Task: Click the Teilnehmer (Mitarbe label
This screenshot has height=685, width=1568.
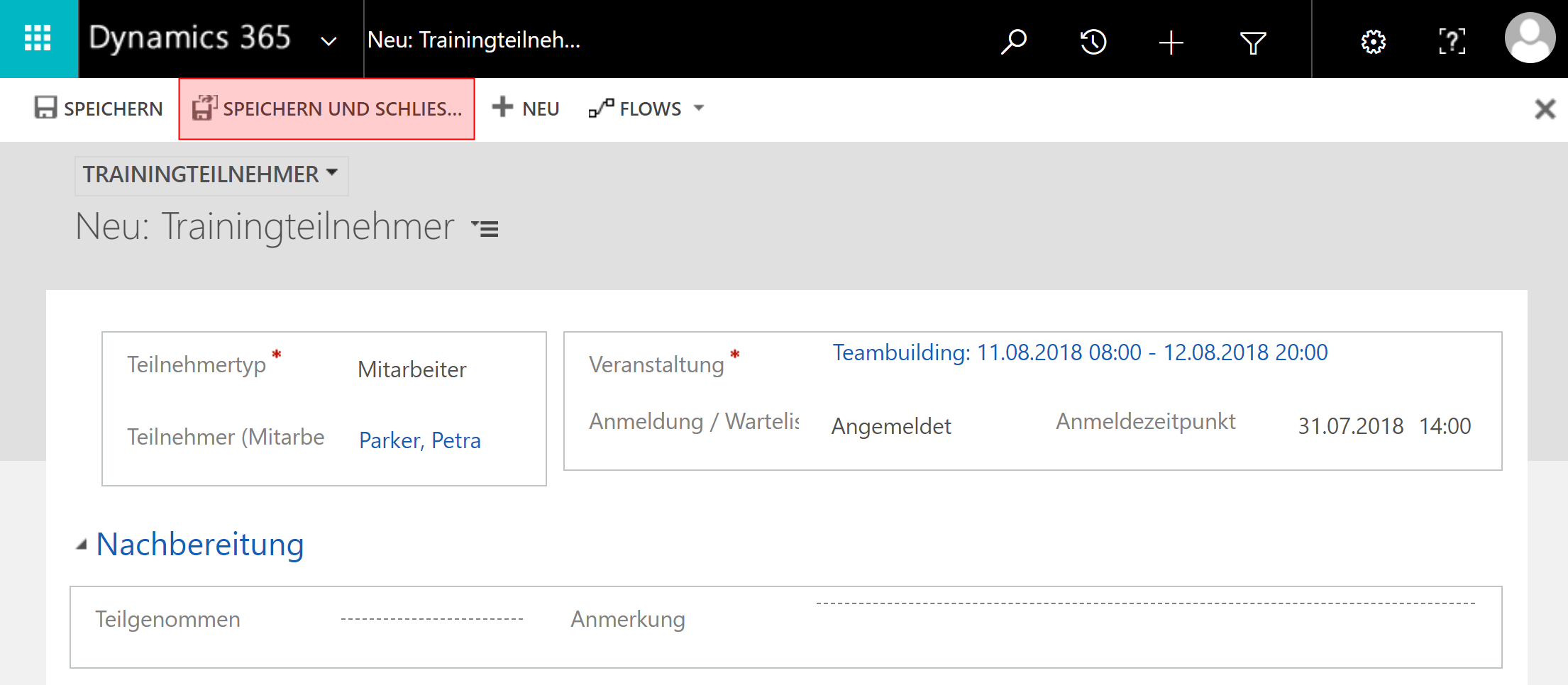Action: pyautogui.click(x=226, y=437)
